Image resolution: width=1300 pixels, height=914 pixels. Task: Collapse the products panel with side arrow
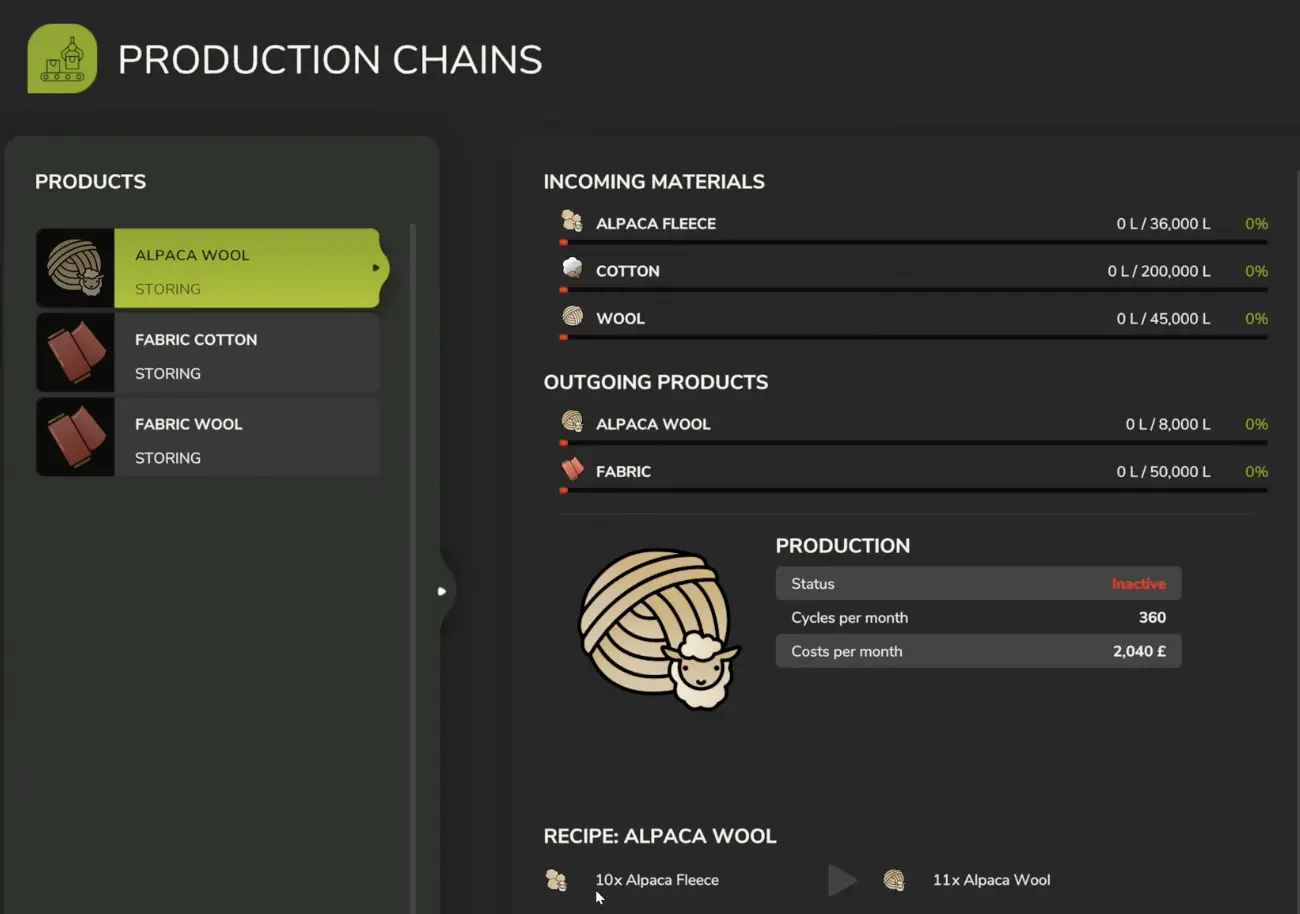point(442,591)
